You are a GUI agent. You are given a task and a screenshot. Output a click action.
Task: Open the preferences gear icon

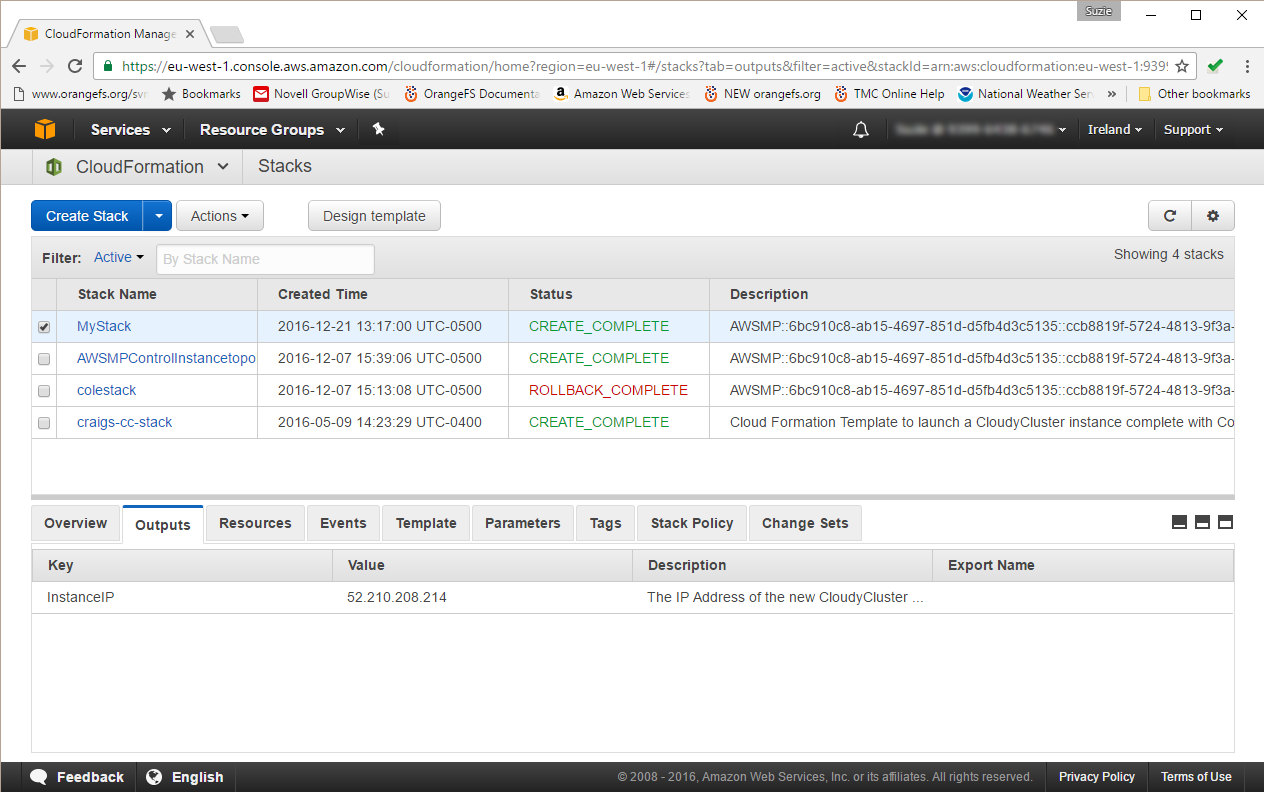(x=1212, y=215)
